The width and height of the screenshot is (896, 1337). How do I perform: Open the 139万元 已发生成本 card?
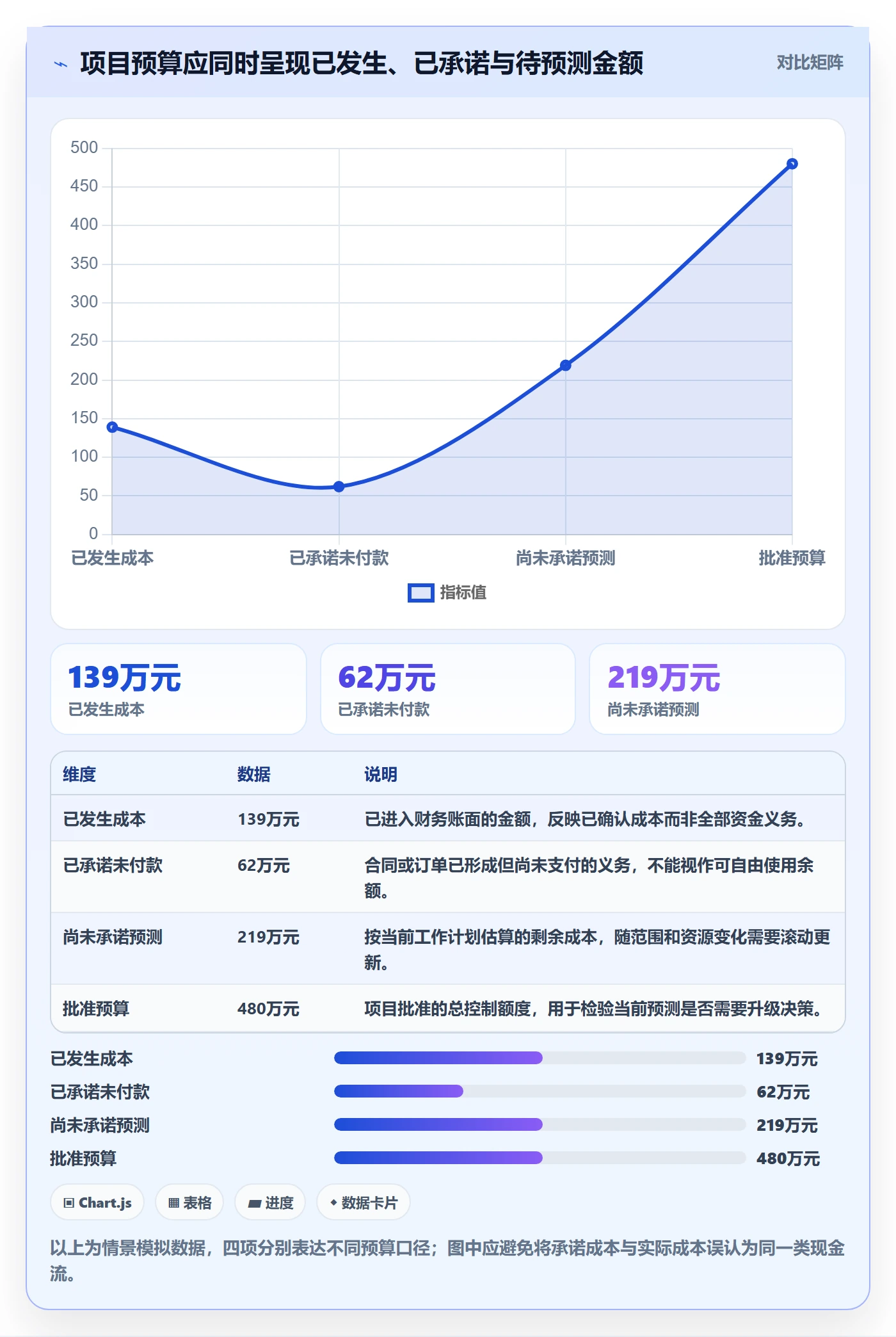(179, 689)
